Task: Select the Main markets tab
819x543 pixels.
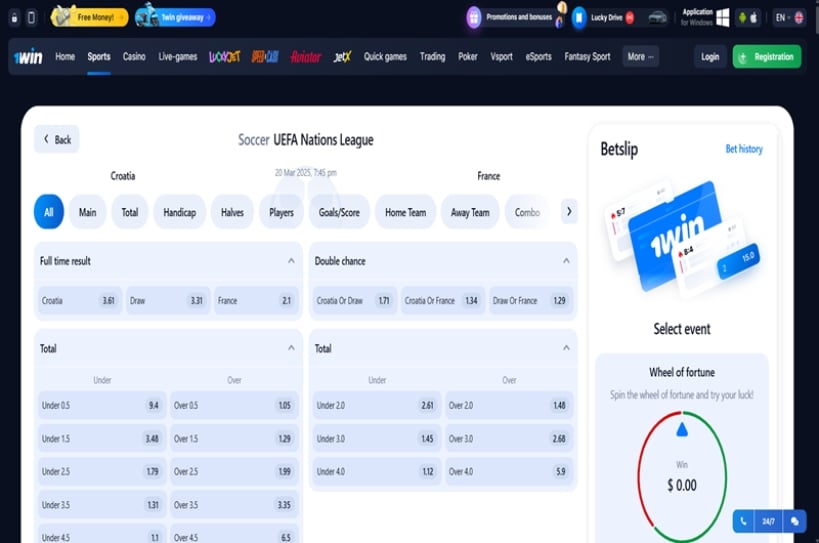Action: click(87, 212)
